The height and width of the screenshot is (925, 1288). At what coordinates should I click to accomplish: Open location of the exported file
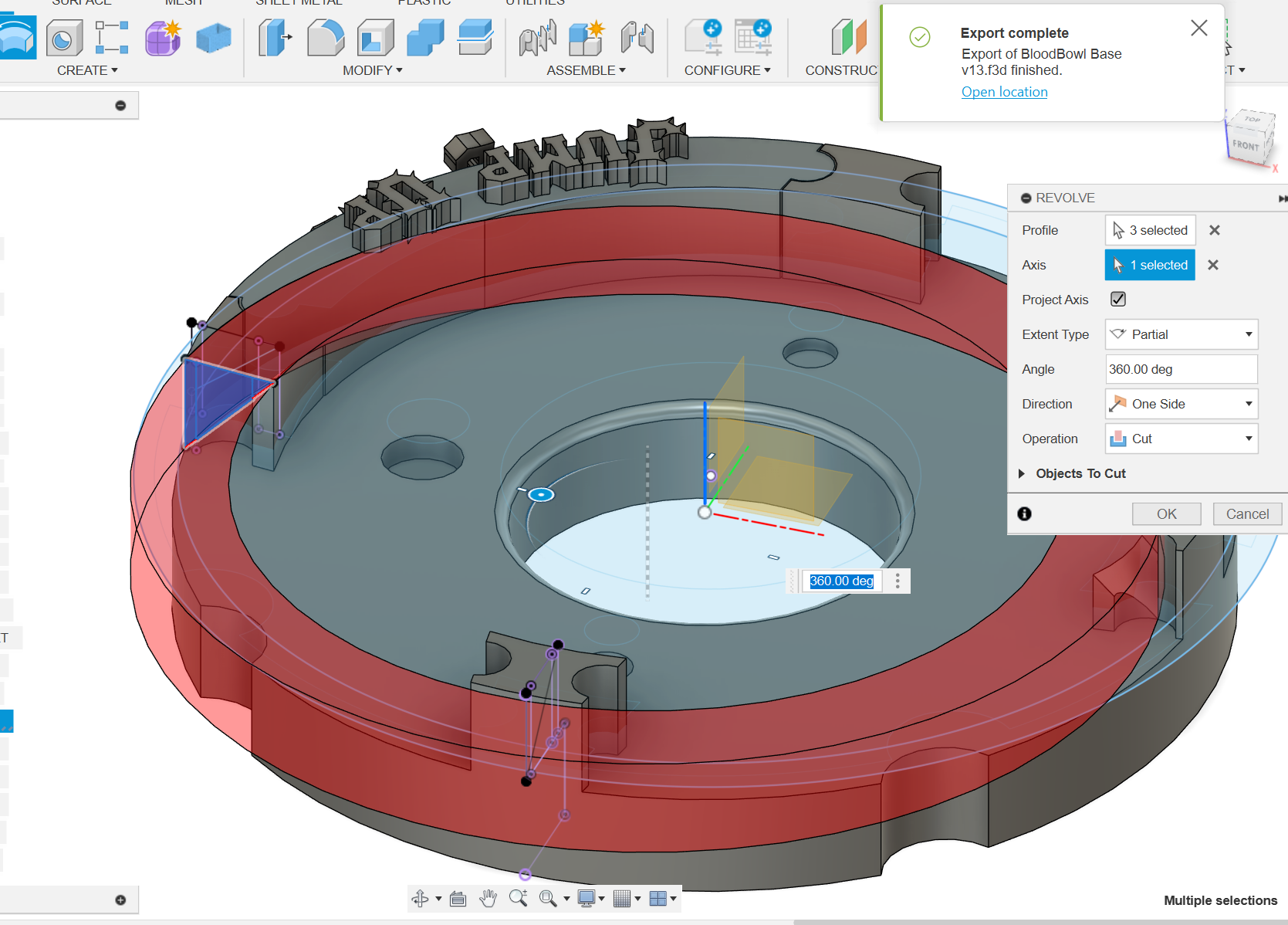click(1004, 92)
